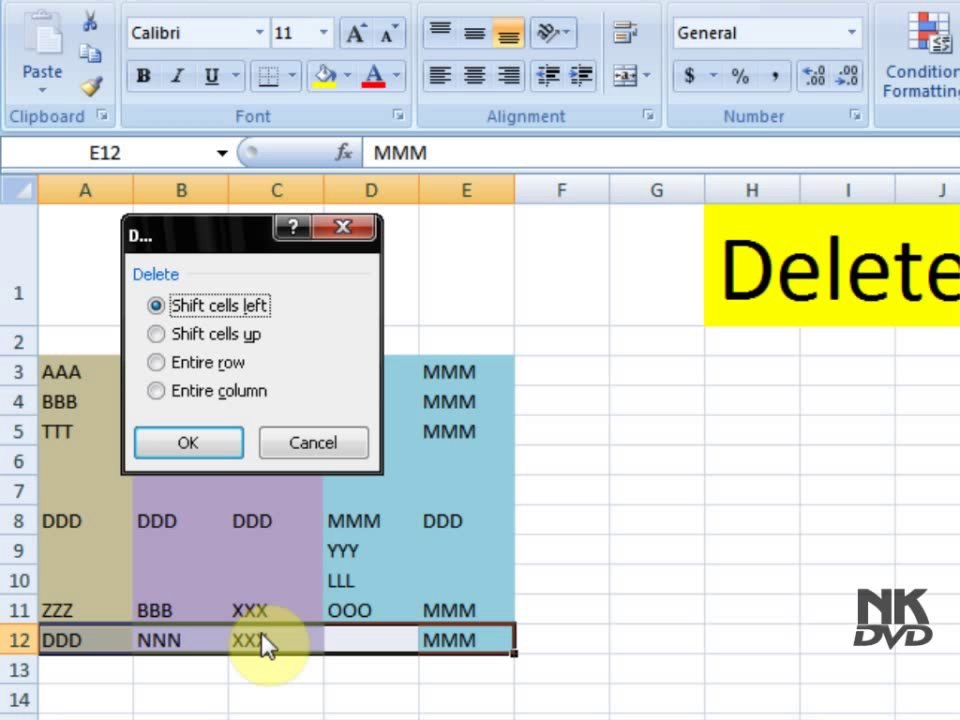Viewport: 960px width, 720px height.
Task: Apply Underline formatting
Action: click(212, 76)
